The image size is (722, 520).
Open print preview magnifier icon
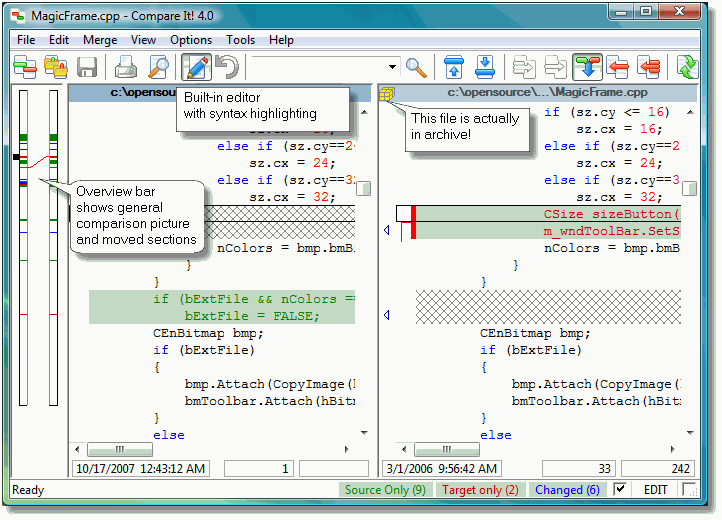coord(159,67)
